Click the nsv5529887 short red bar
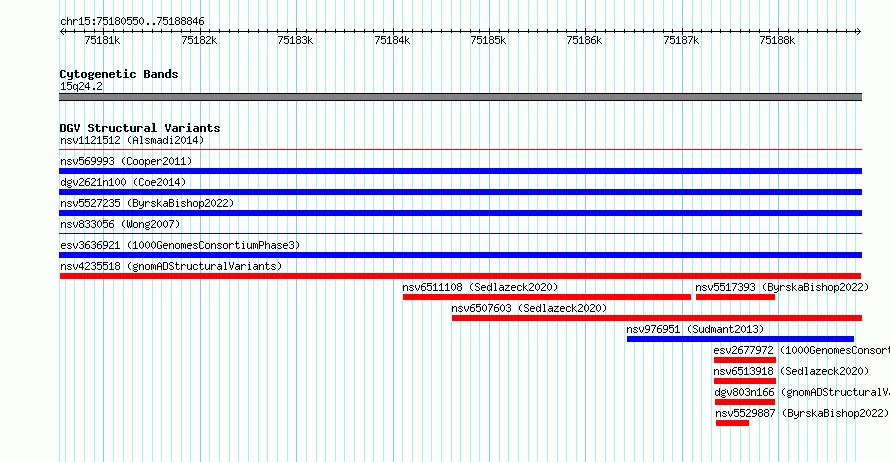Image resolution: width=890 pixels, height=462 pixels. pos(732,423)
